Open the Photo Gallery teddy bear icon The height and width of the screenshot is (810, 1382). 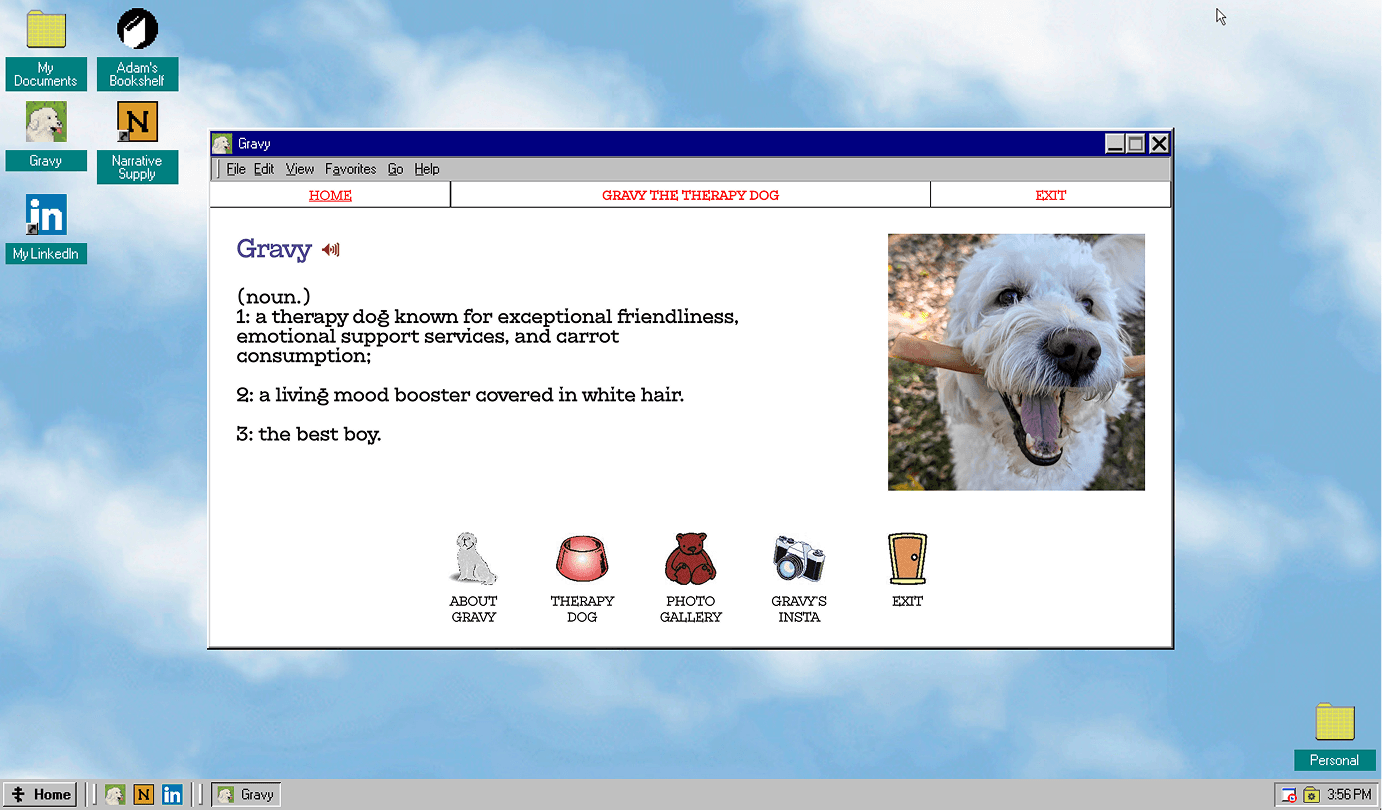pos(691,558)
